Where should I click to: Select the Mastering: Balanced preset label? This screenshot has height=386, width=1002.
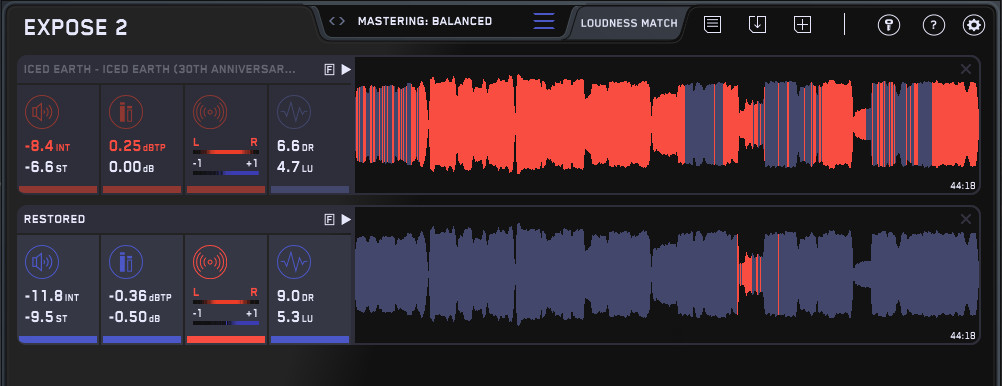click(425, 21)
